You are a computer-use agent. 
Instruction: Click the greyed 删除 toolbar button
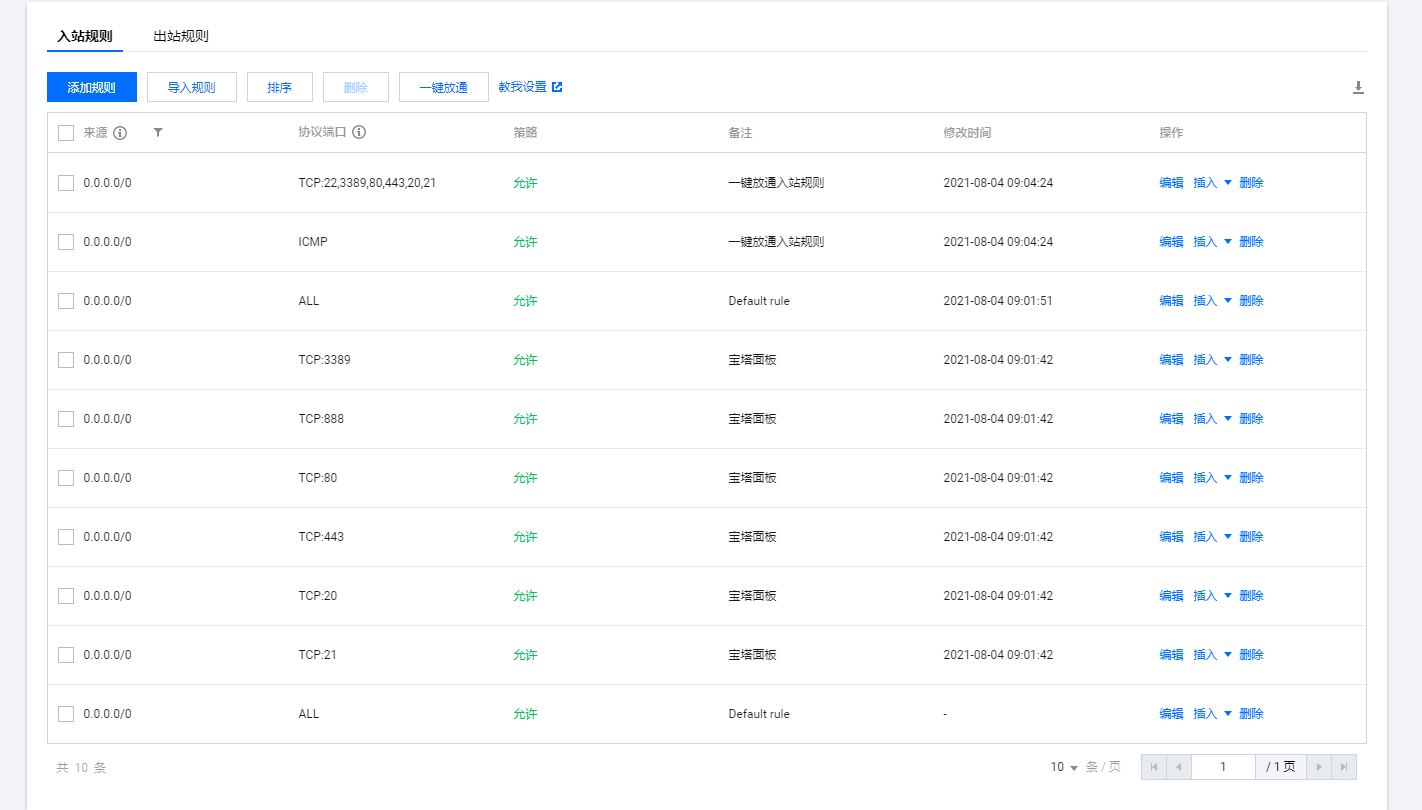tap(356, 87)
